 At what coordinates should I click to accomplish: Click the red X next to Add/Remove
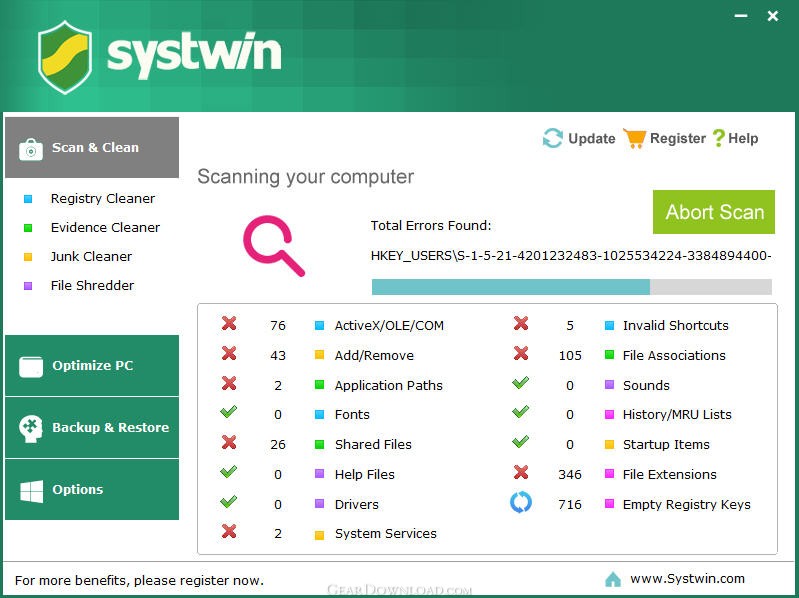click(x=229, y=353)
